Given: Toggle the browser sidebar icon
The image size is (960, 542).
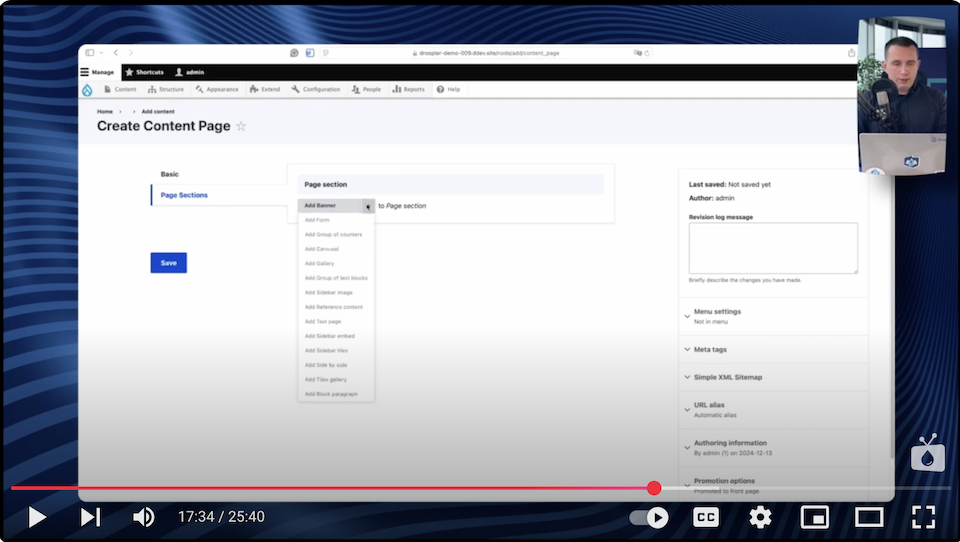Looking at the screenshot, I should [90, 53].
